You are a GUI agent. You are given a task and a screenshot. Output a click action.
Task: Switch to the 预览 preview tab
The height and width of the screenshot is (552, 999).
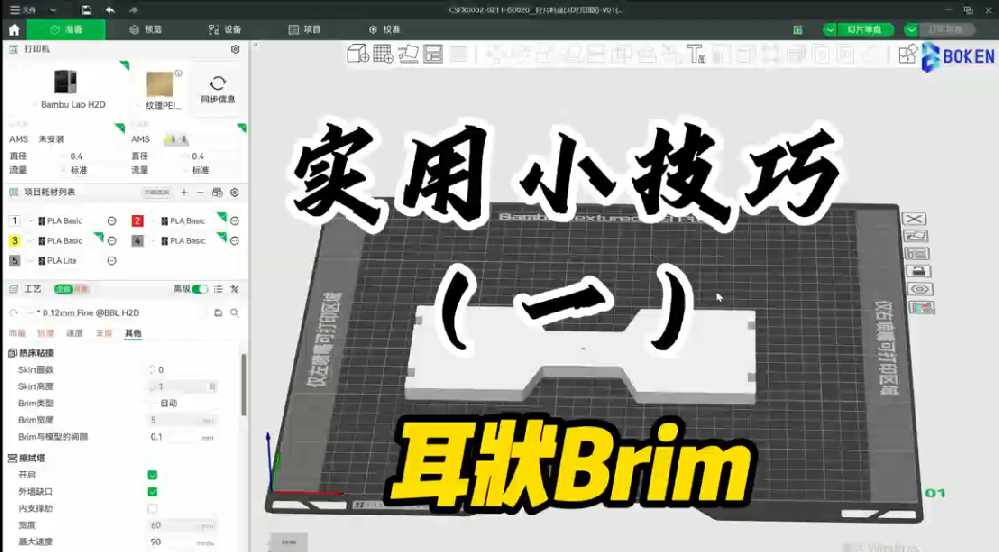click(x=146, y=30)
